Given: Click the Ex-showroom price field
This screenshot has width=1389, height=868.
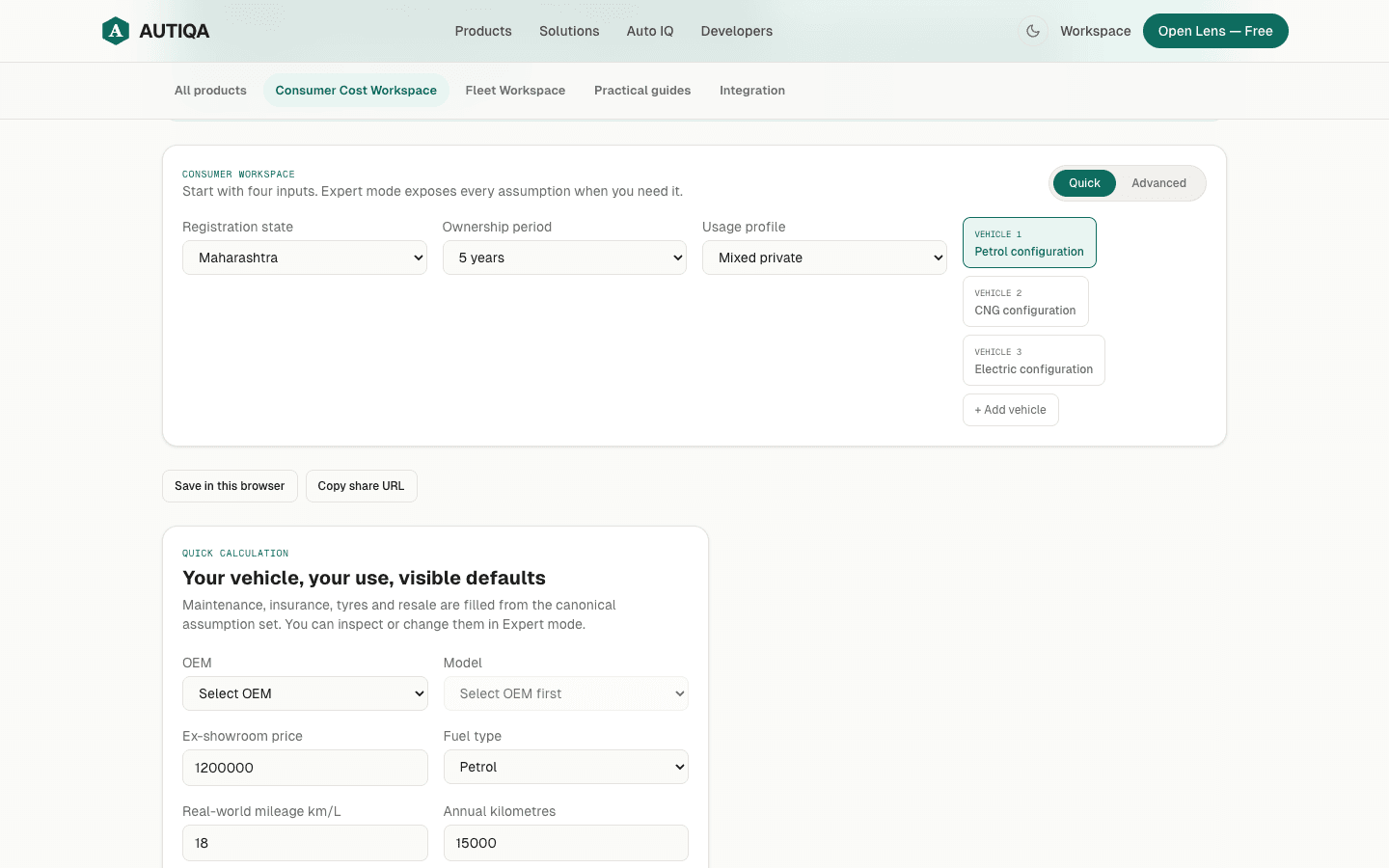Looking at the screenshot, I should click(305, 768).
